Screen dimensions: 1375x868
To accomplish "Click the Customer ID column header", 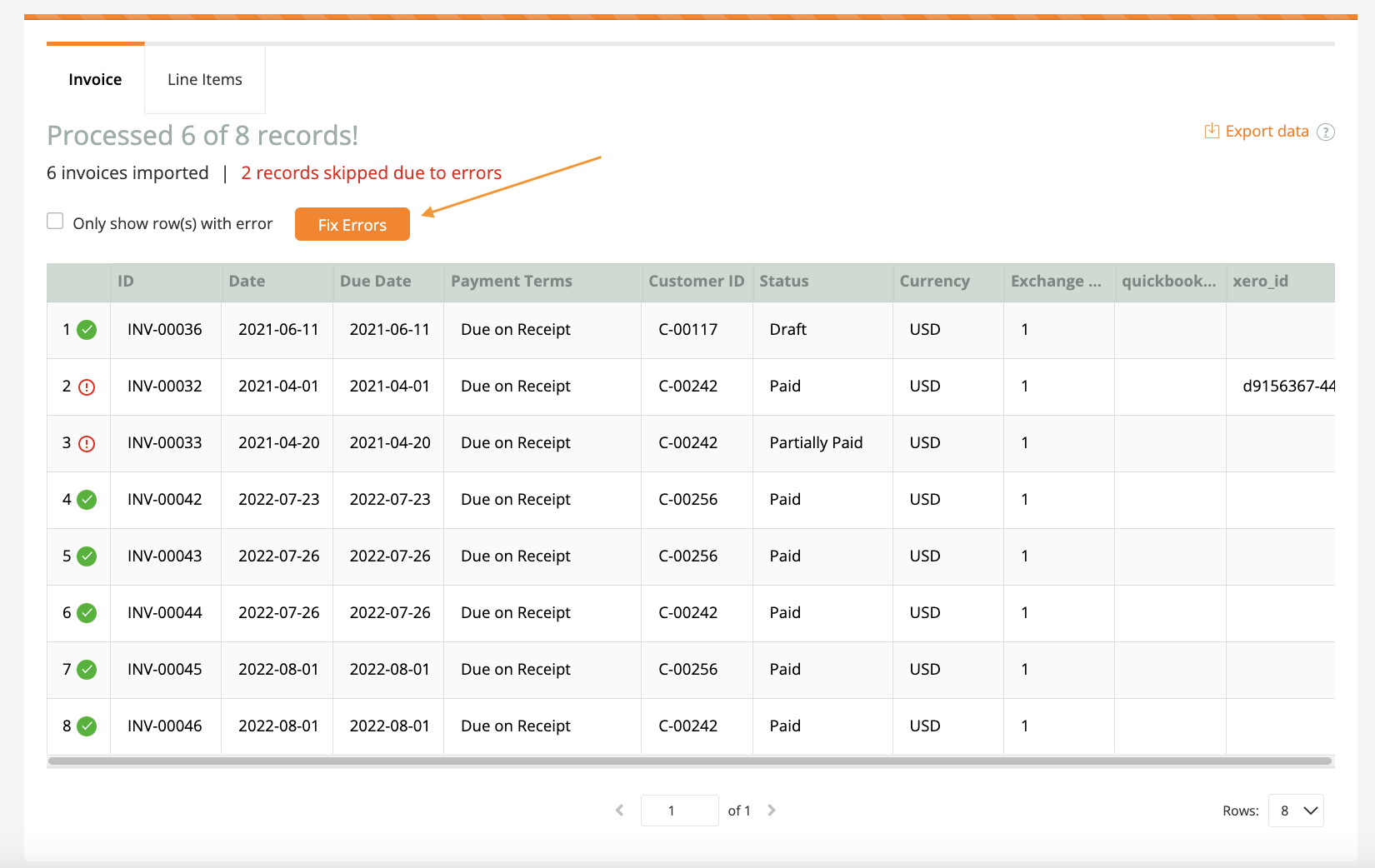I will (x=697, y=282).
